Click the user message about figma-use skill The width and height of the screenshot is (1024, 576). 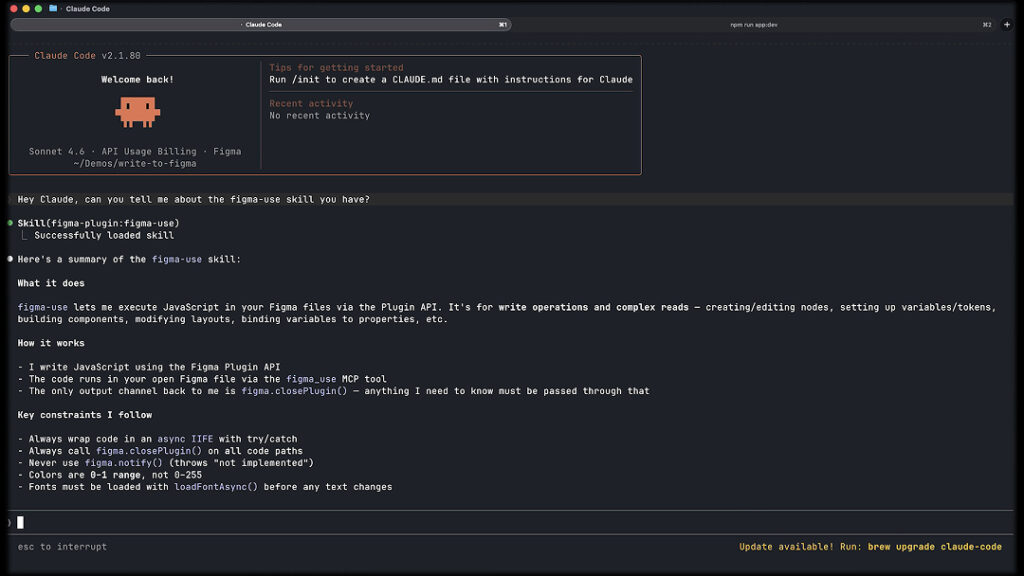(193, 199)
